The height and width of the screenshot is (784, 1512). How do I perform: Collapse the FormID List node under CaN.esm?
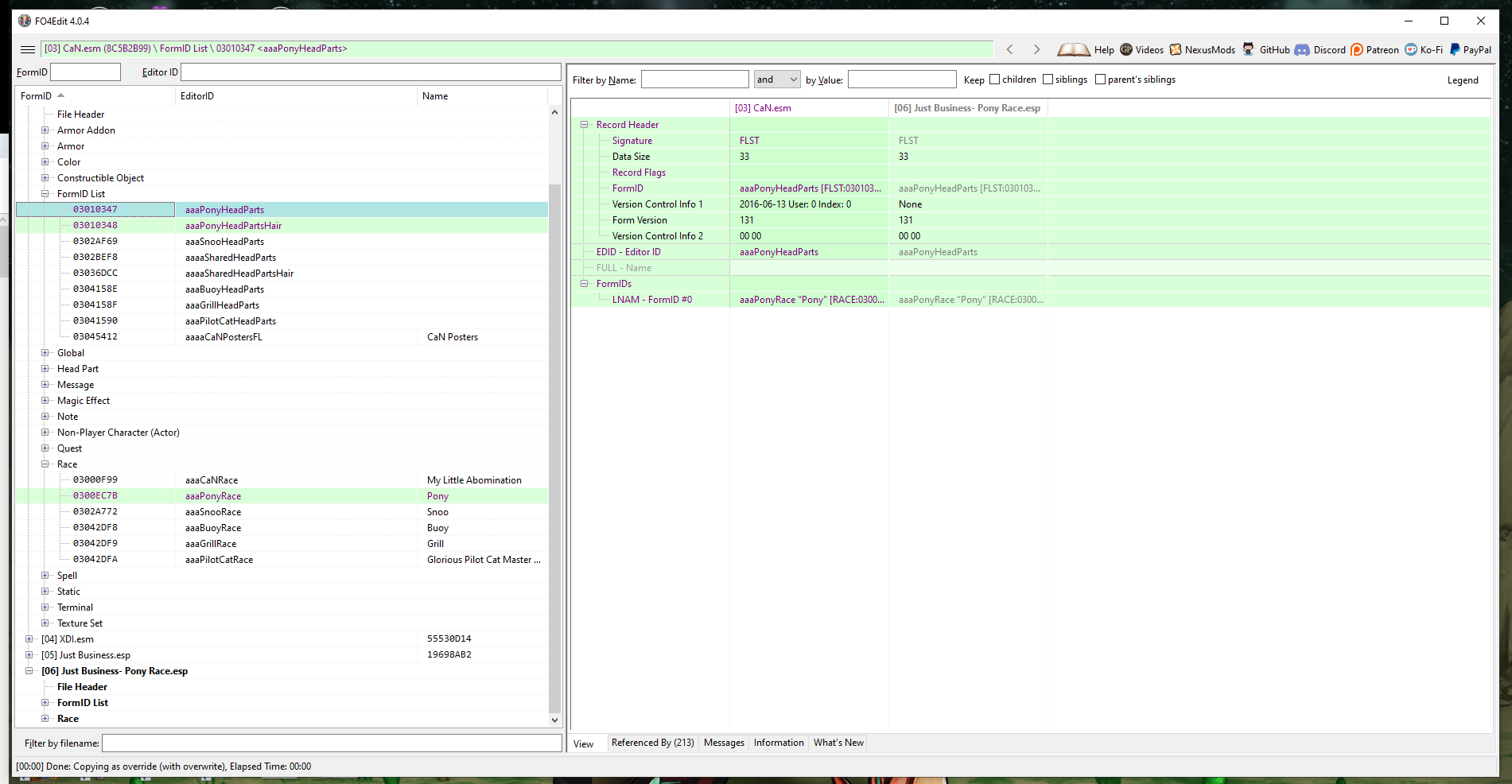(45, 194)
